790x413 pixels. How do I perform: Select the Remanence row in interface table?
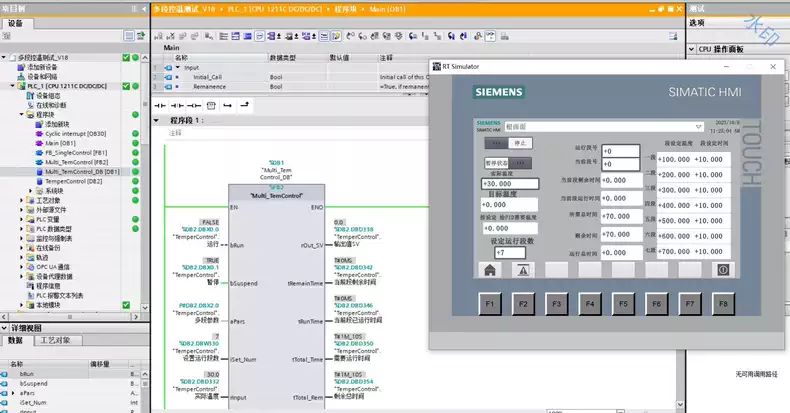pos(290,87)
